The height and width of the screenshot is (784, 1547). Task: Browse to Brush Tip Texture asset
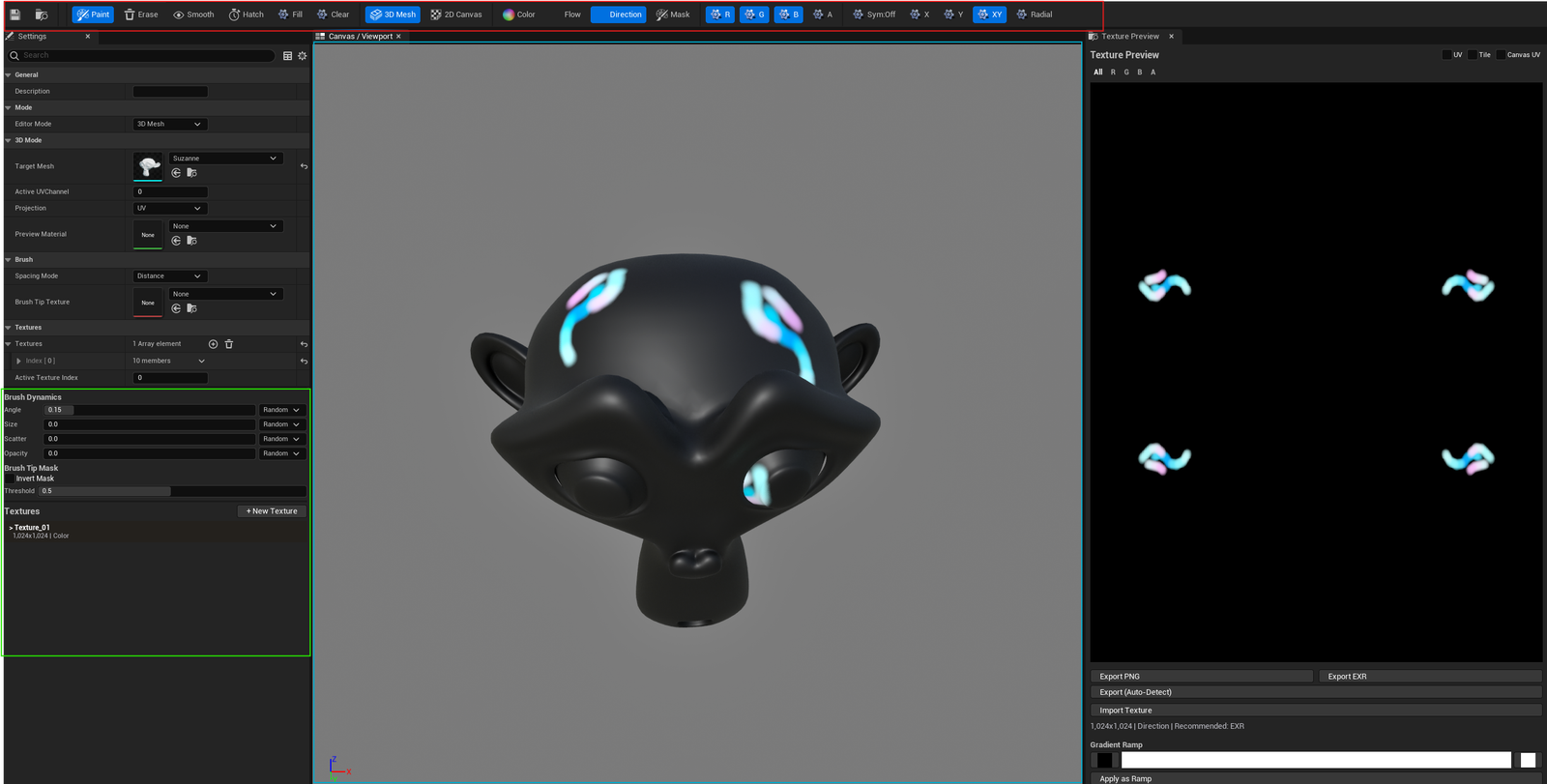tap(191, 308)
